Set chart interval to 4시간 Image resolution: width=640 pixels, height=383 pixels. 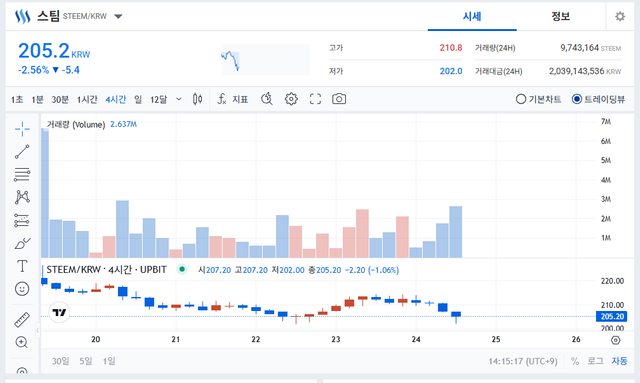pyautogui.click(x=116, y=99)
